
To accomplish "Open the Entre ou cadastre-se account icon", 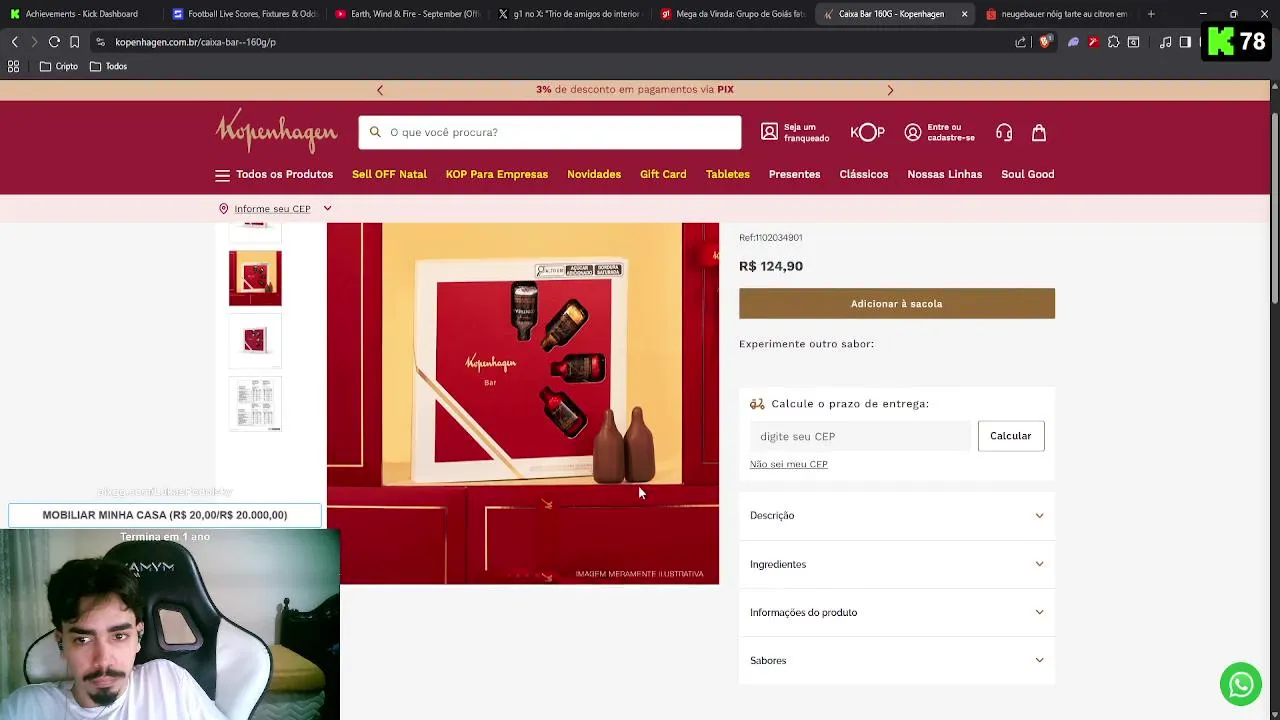I will (x=913, y=132).
